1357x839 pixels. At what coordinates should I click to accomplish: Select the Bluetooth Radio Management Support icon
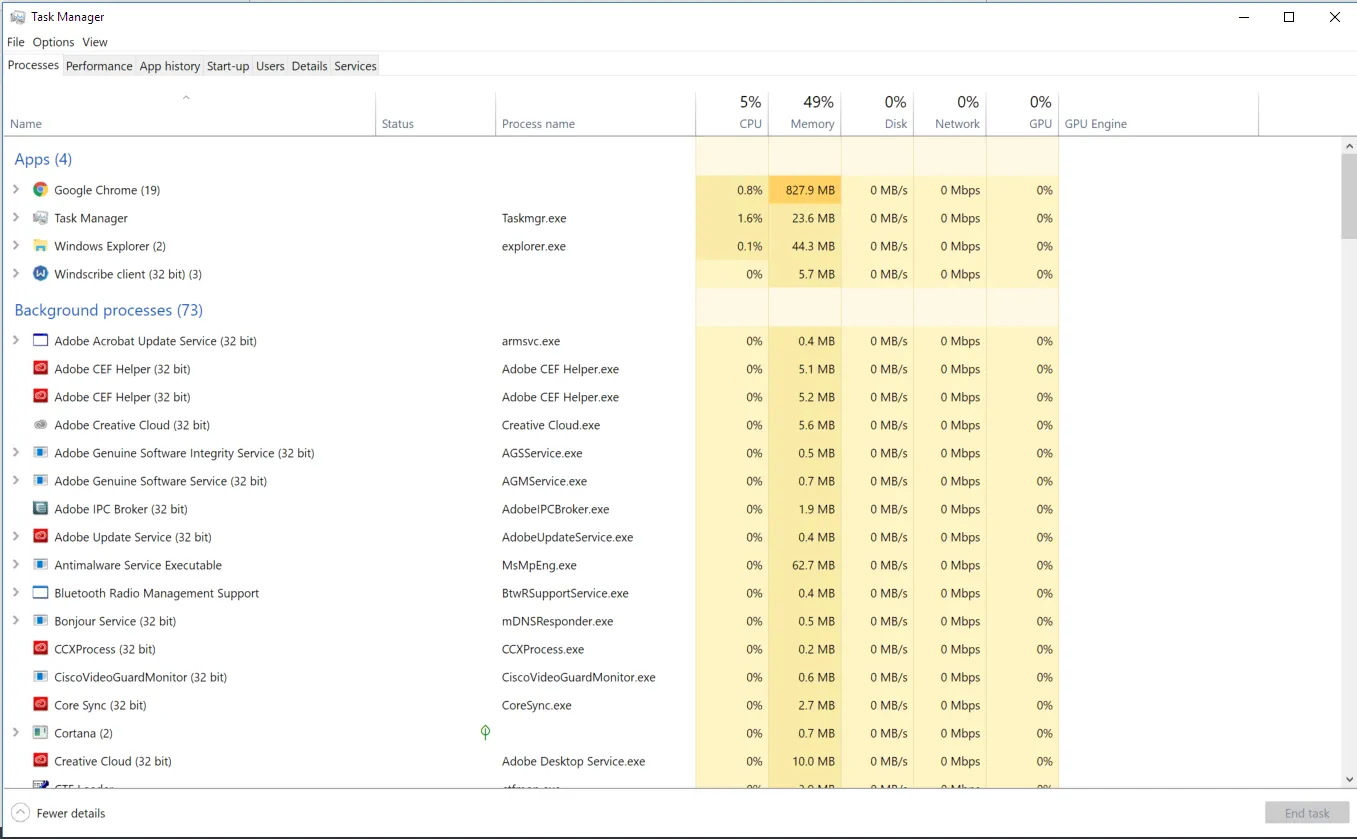(40, 593)
